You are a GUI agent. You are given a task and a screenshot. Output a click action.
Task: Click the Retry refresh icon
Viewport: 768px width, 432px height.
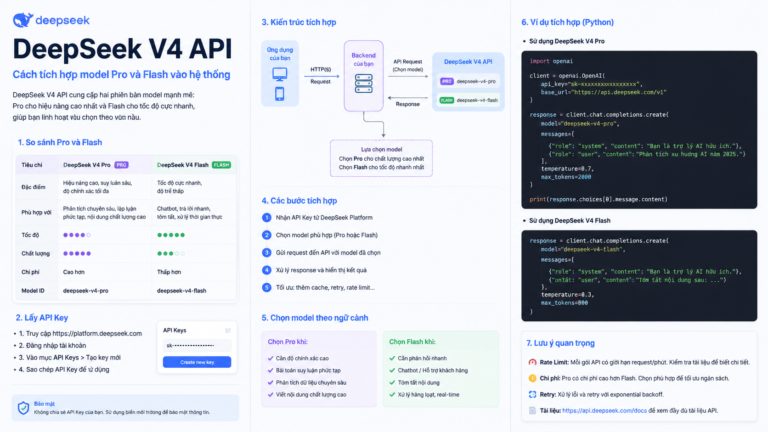(532, 394)
